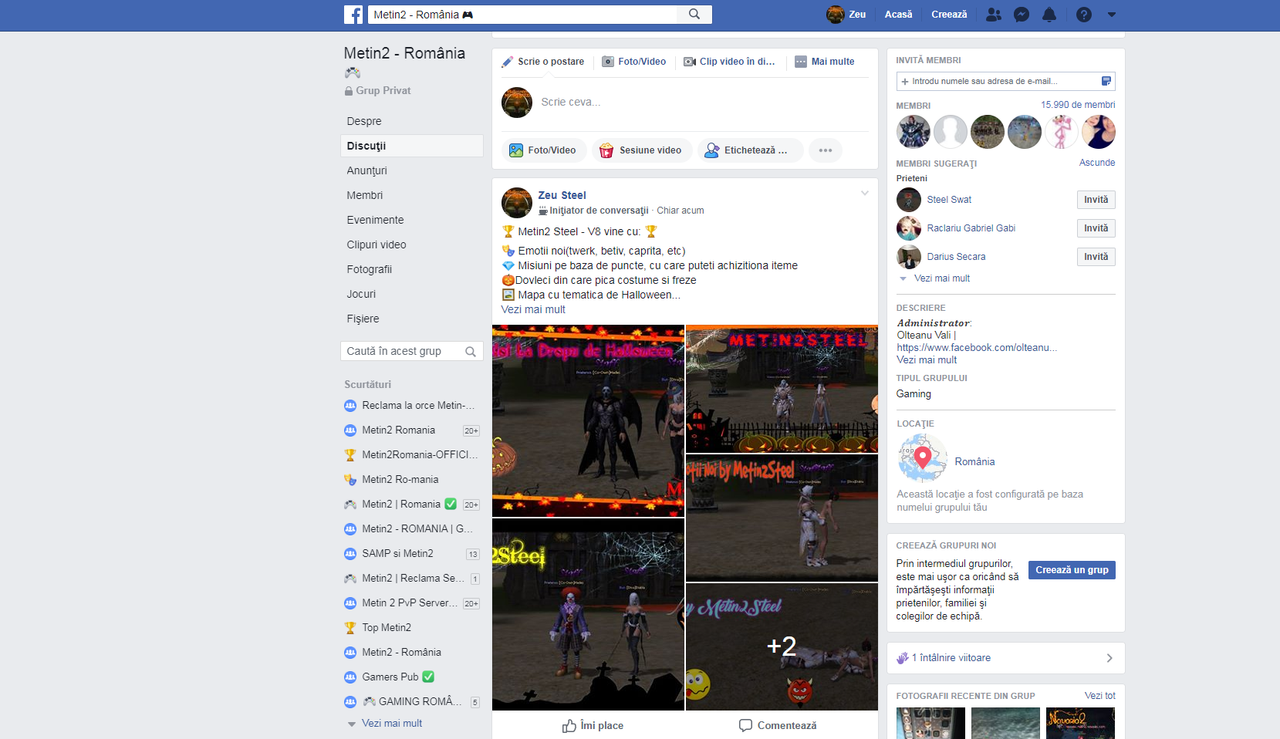Click the magnifier in 'Caută în acest grup'

(x=470, y=352)
